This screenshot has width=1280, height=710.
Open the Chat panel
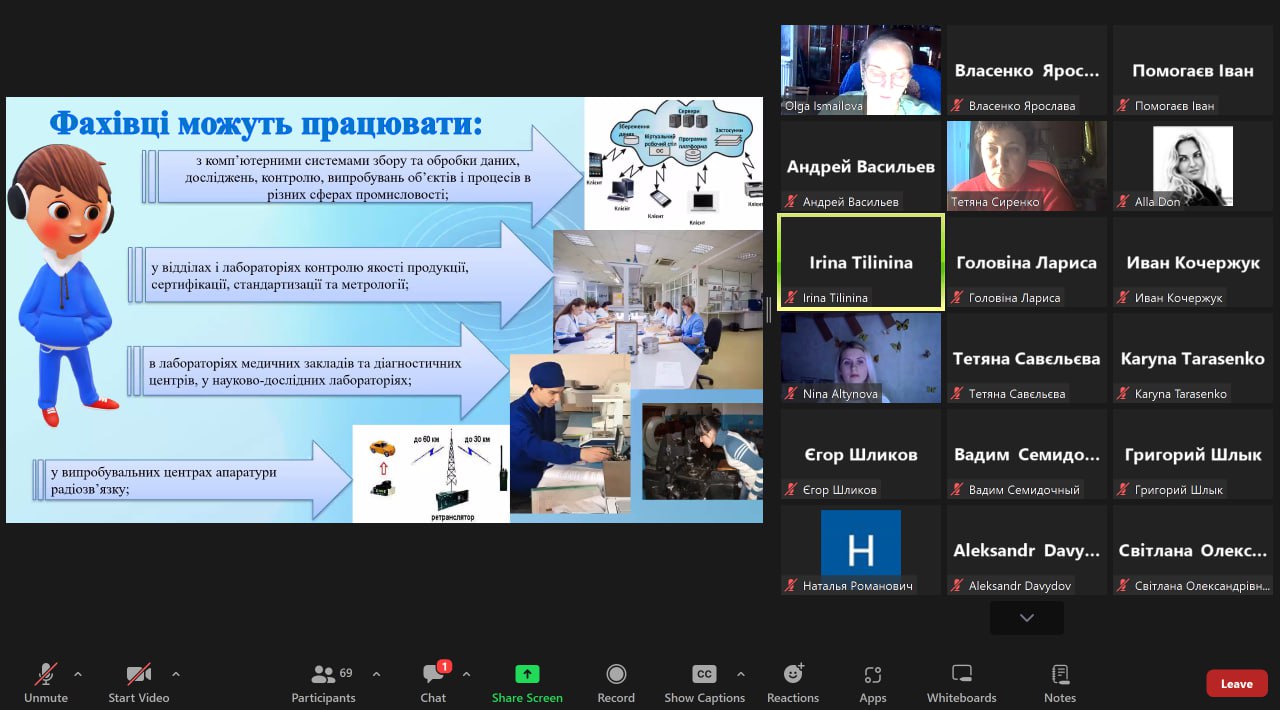433,683
